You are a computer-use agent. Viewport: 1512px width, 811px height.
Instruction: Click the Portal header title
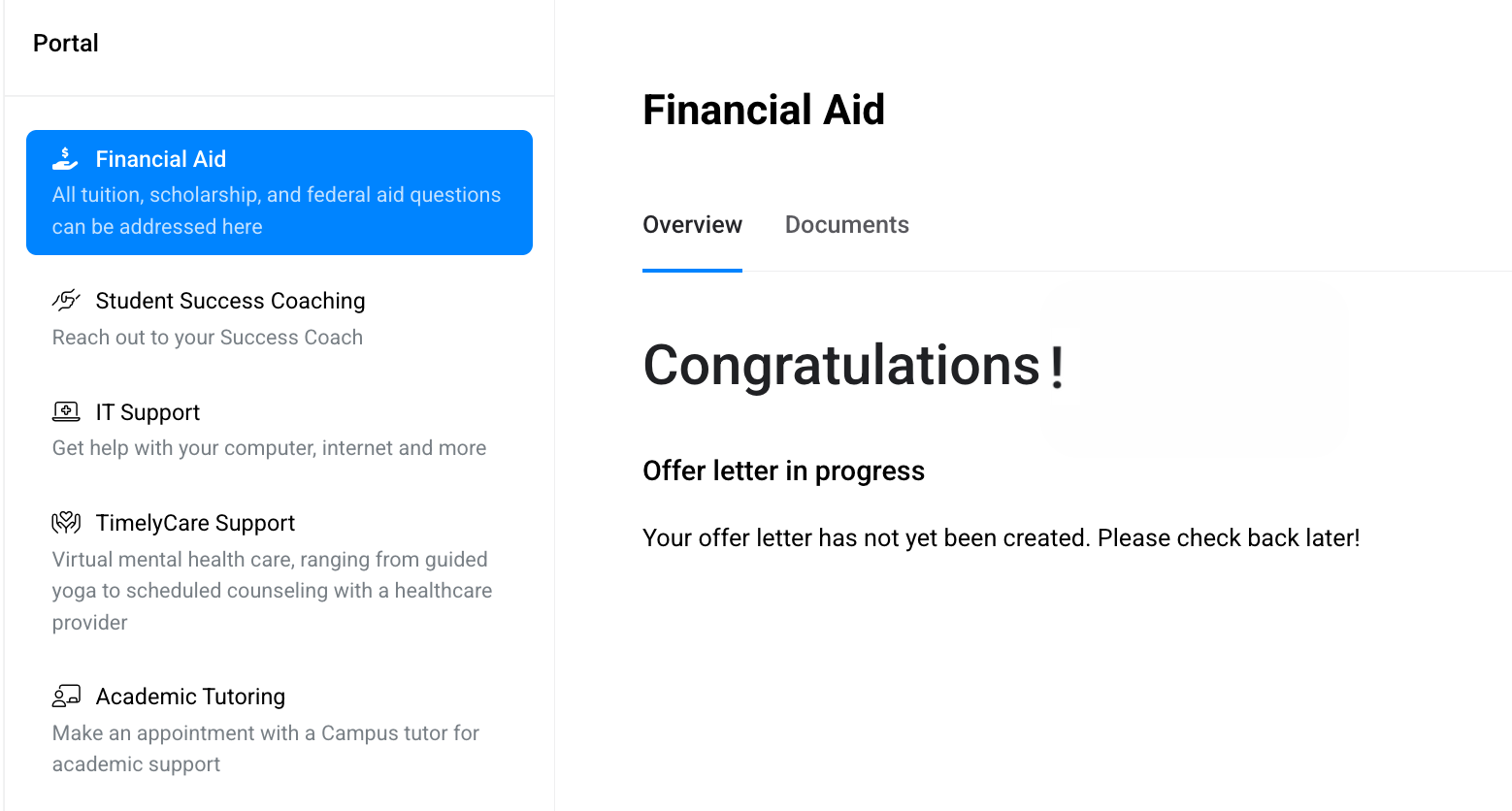click(x=66, y=43)
